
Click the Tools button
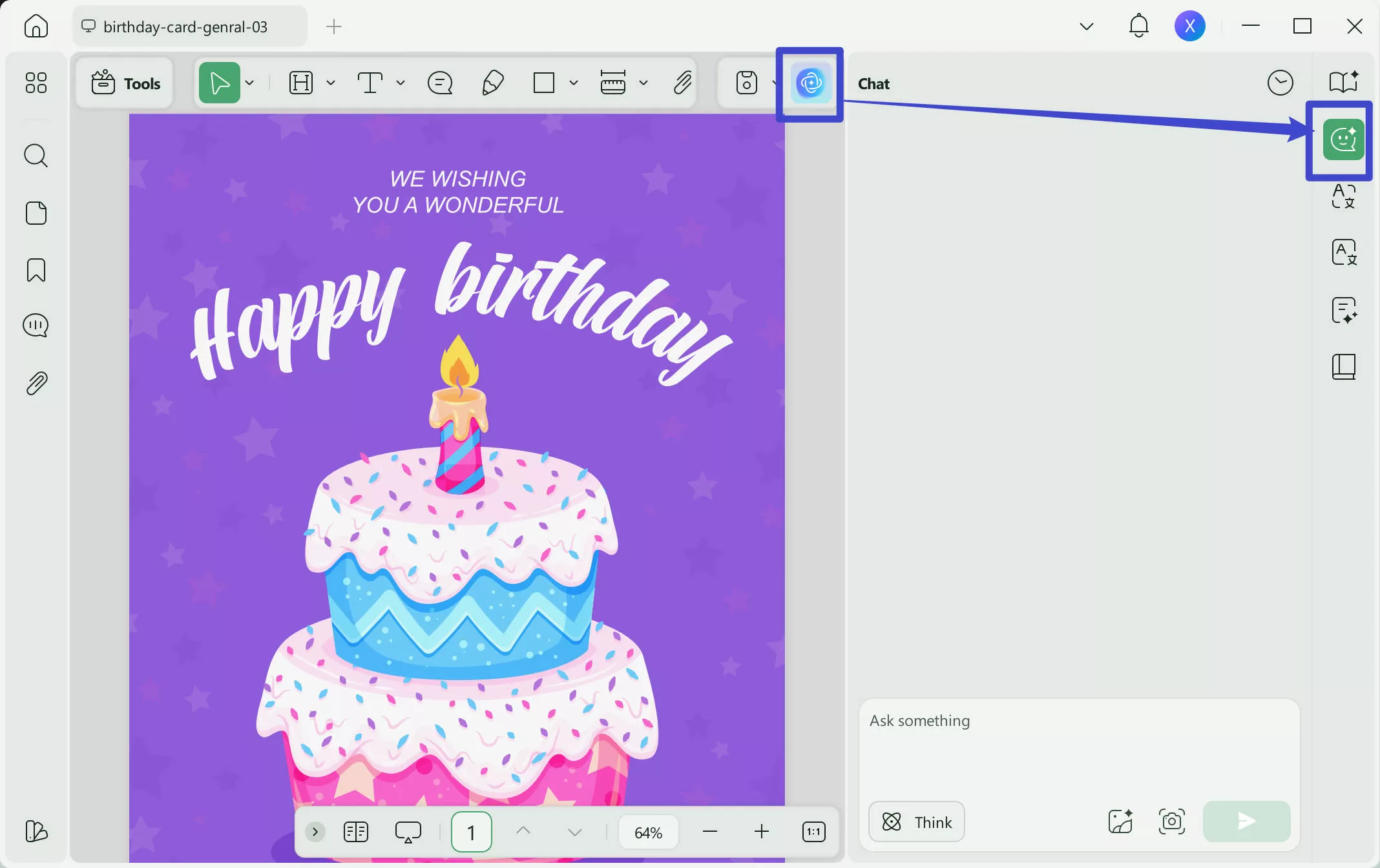(125, 83)
